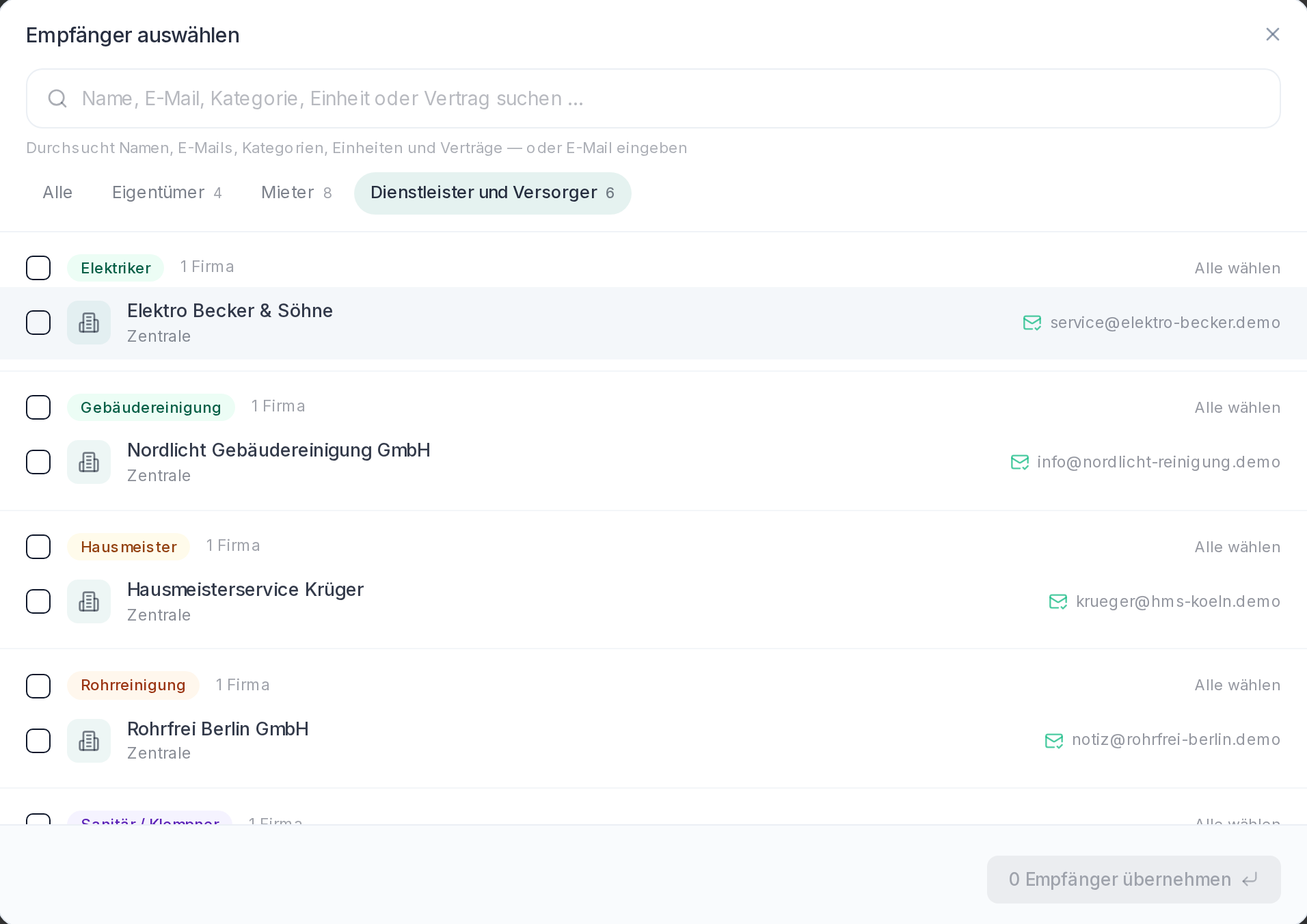Check the Hausmeister group checkbox
The height and width of the screenshot is (924, 1307).
click(x=38, y=547)
